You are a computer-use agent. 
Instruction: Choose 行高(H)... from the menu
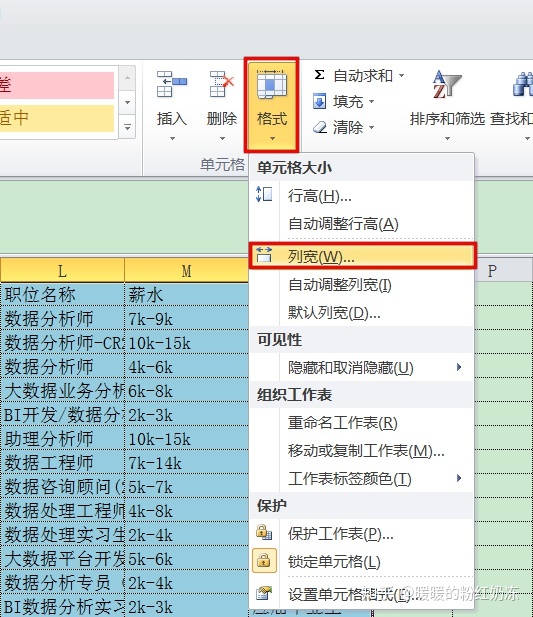pos(361,196)
